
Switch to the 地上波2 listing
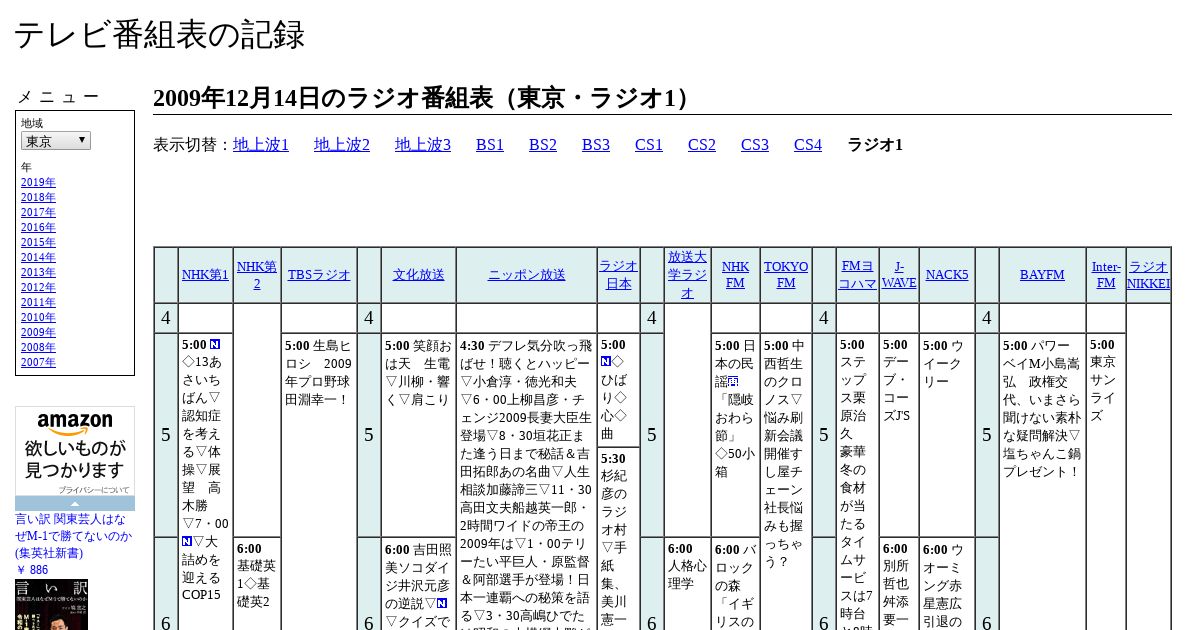pyautogui.click(x=342, y=145)
